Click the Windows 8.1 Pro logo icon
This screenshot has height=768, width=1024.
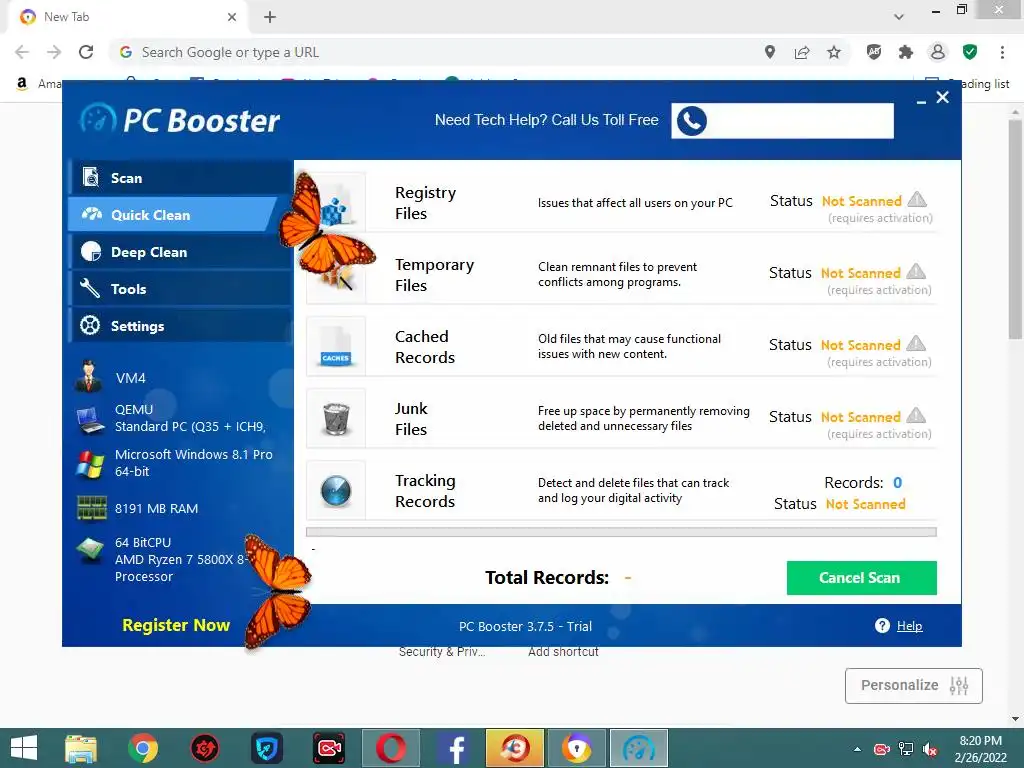(89, 463)
